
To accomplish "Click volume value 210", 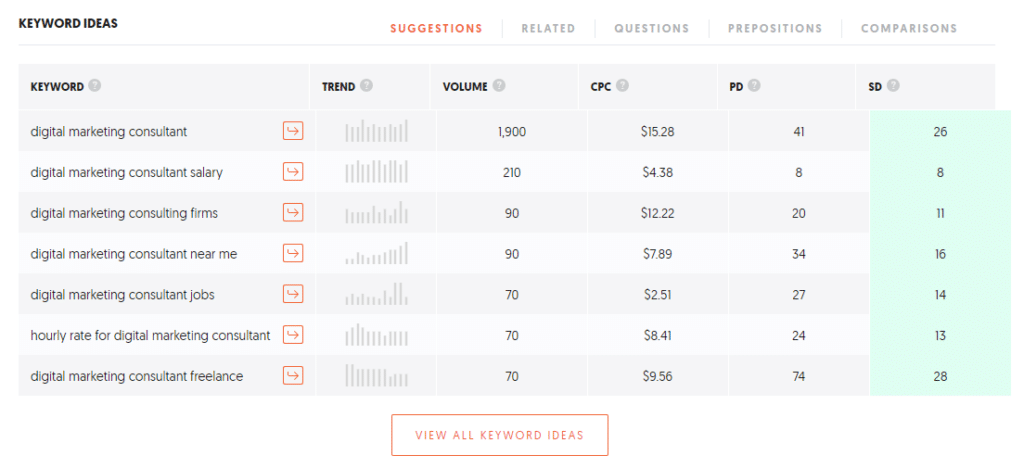I will pyautogui.click(x=511, y=173).
